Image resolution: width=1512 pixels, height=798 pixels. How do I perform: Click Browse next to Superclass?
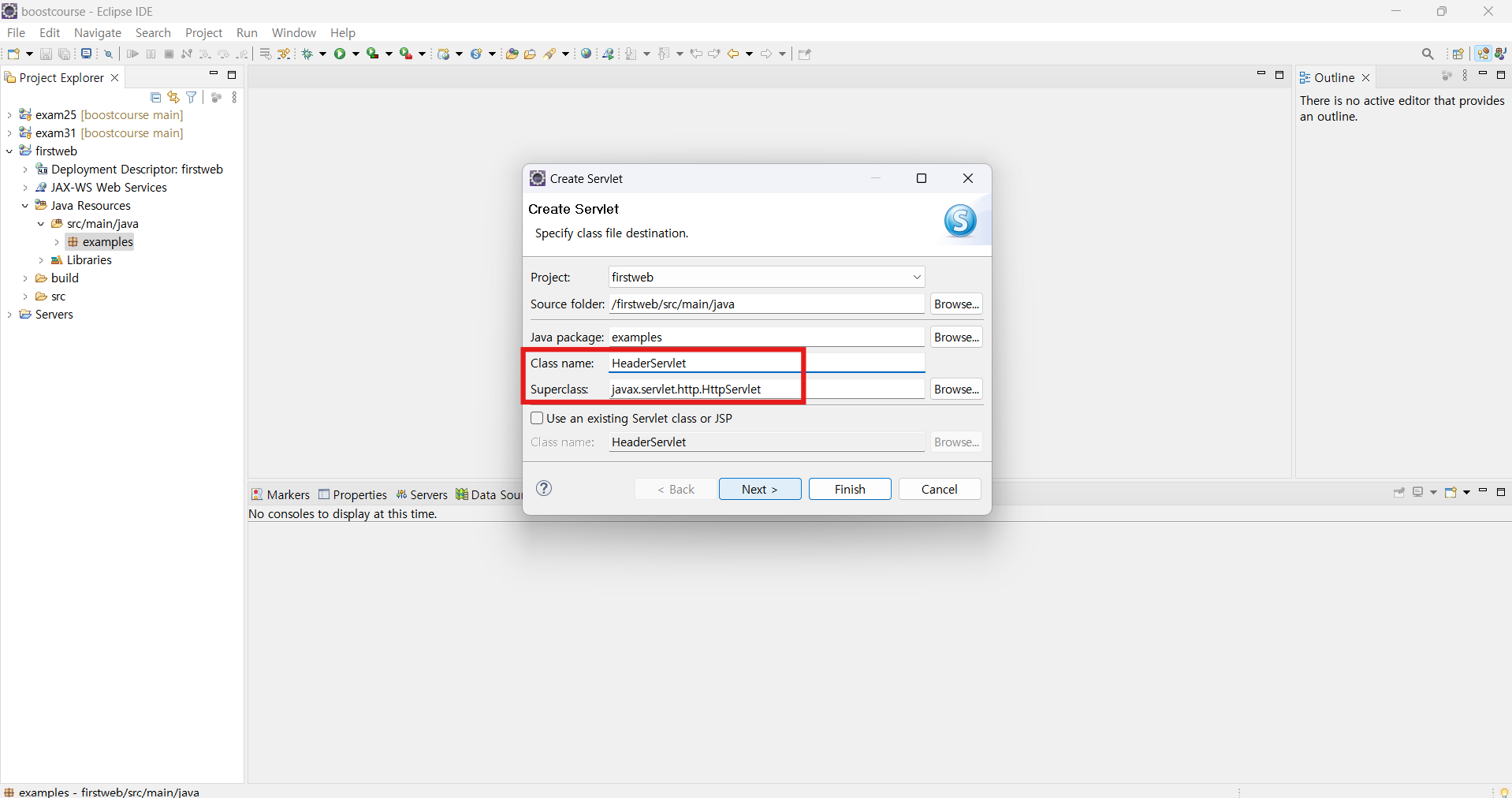click(956, 389)
